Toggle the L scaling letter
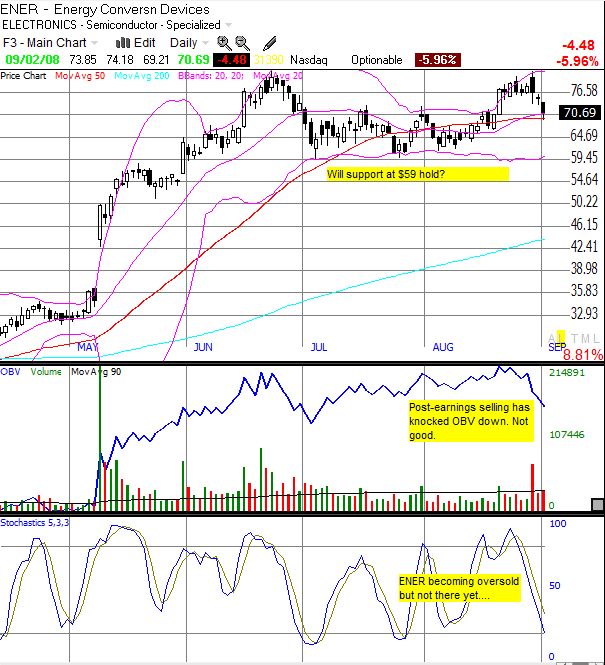The width and height of the screenshot is (605, 665). tap(596, 338)
